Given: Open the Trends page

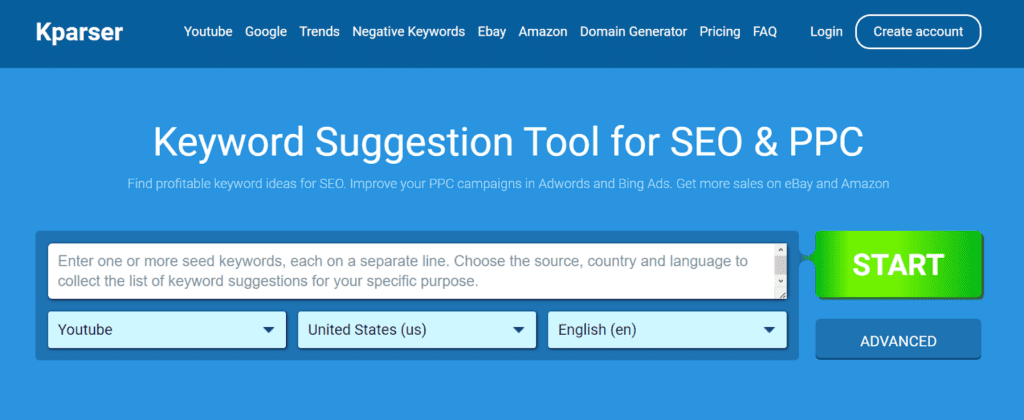Looking at the screenshot, I should pyautogui.click(x=319, y=31).
